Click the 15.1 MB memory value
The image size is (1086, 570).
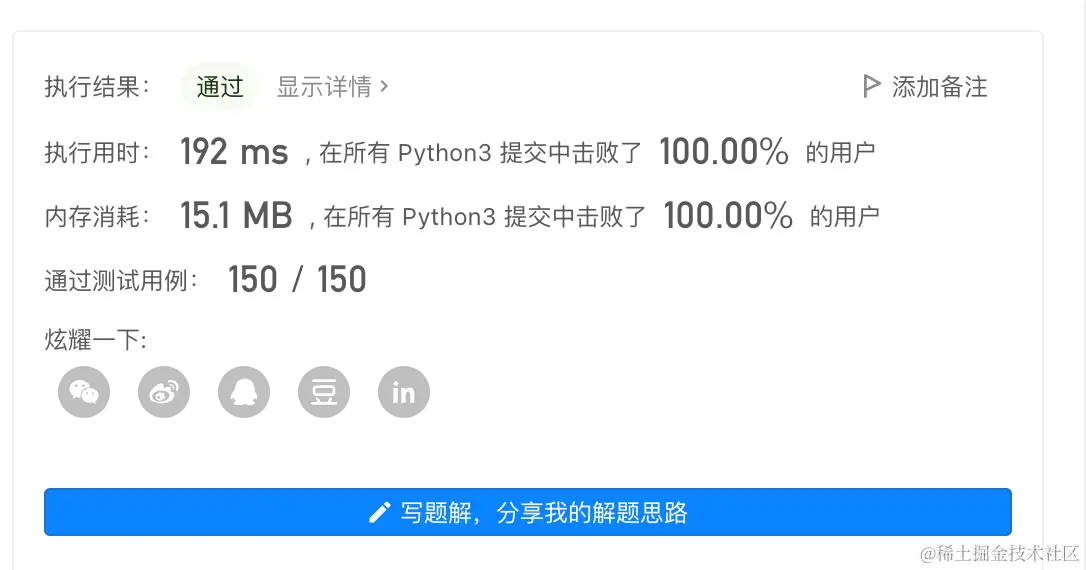(236, 215)
